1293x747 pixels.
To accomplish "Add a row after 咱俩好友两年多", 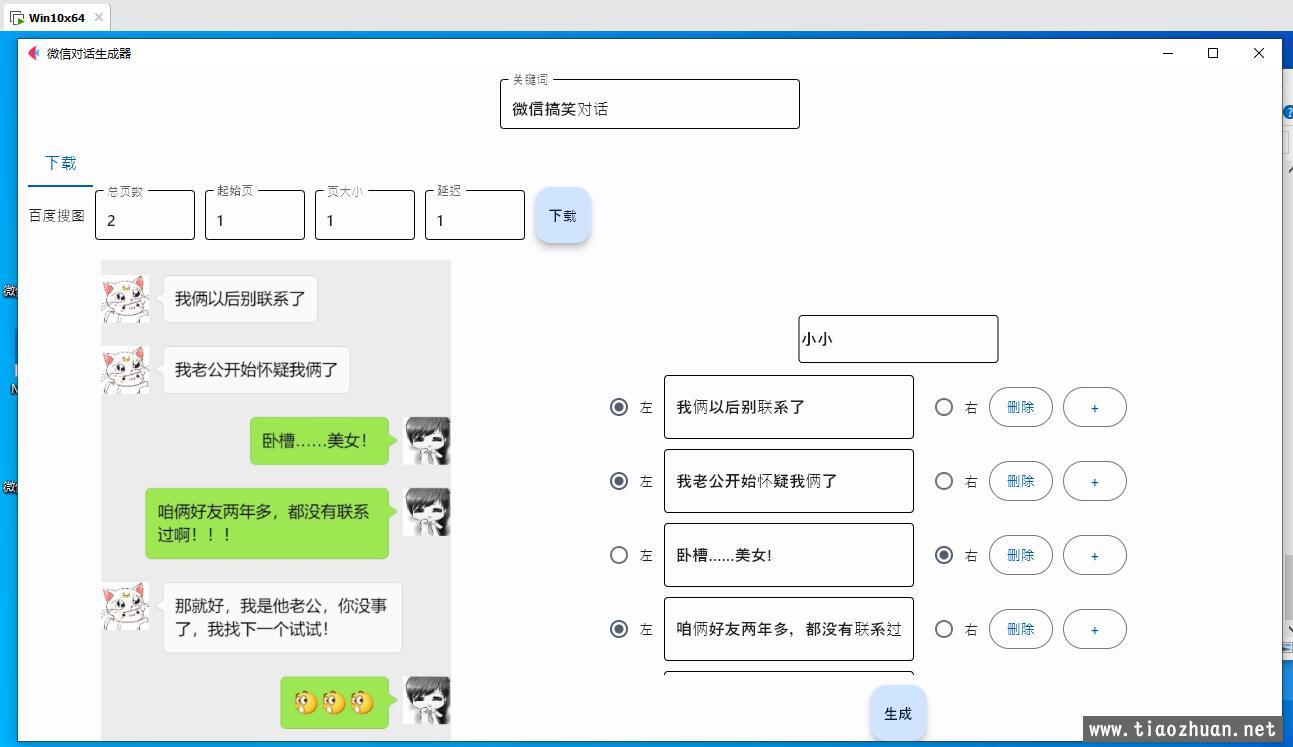I will tap(1095, 629).
